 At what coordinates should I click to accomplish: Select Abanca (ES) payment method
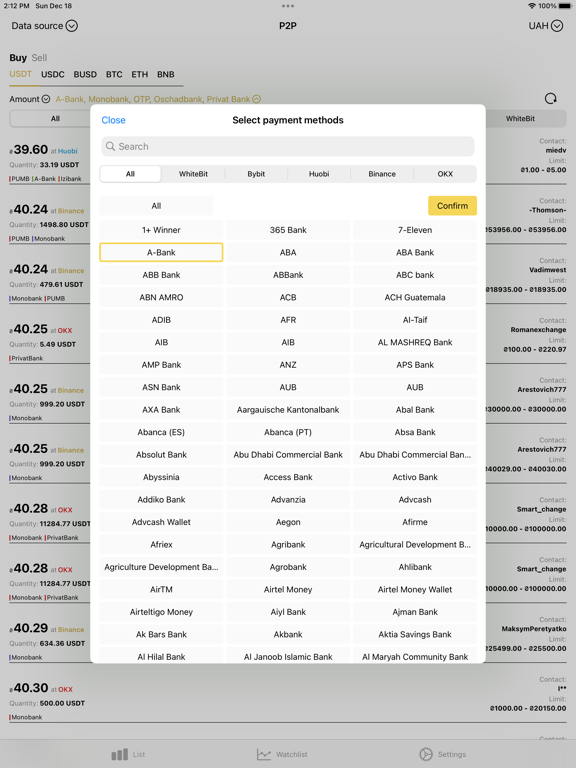[x=161, y=432]
